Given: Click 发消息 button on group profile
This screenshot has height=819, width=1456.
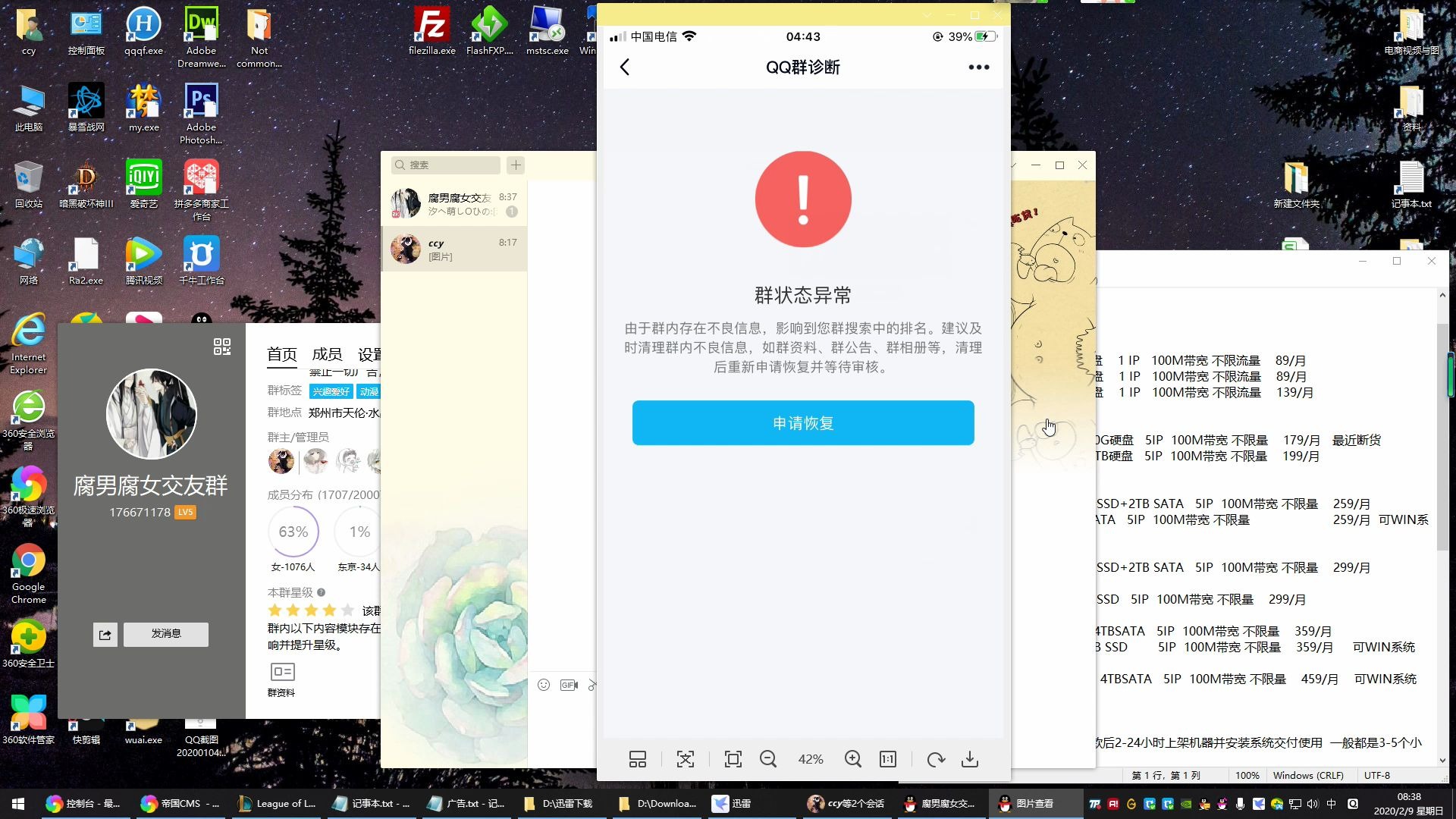Looking at the screenshot, I should tap(166, 633).
